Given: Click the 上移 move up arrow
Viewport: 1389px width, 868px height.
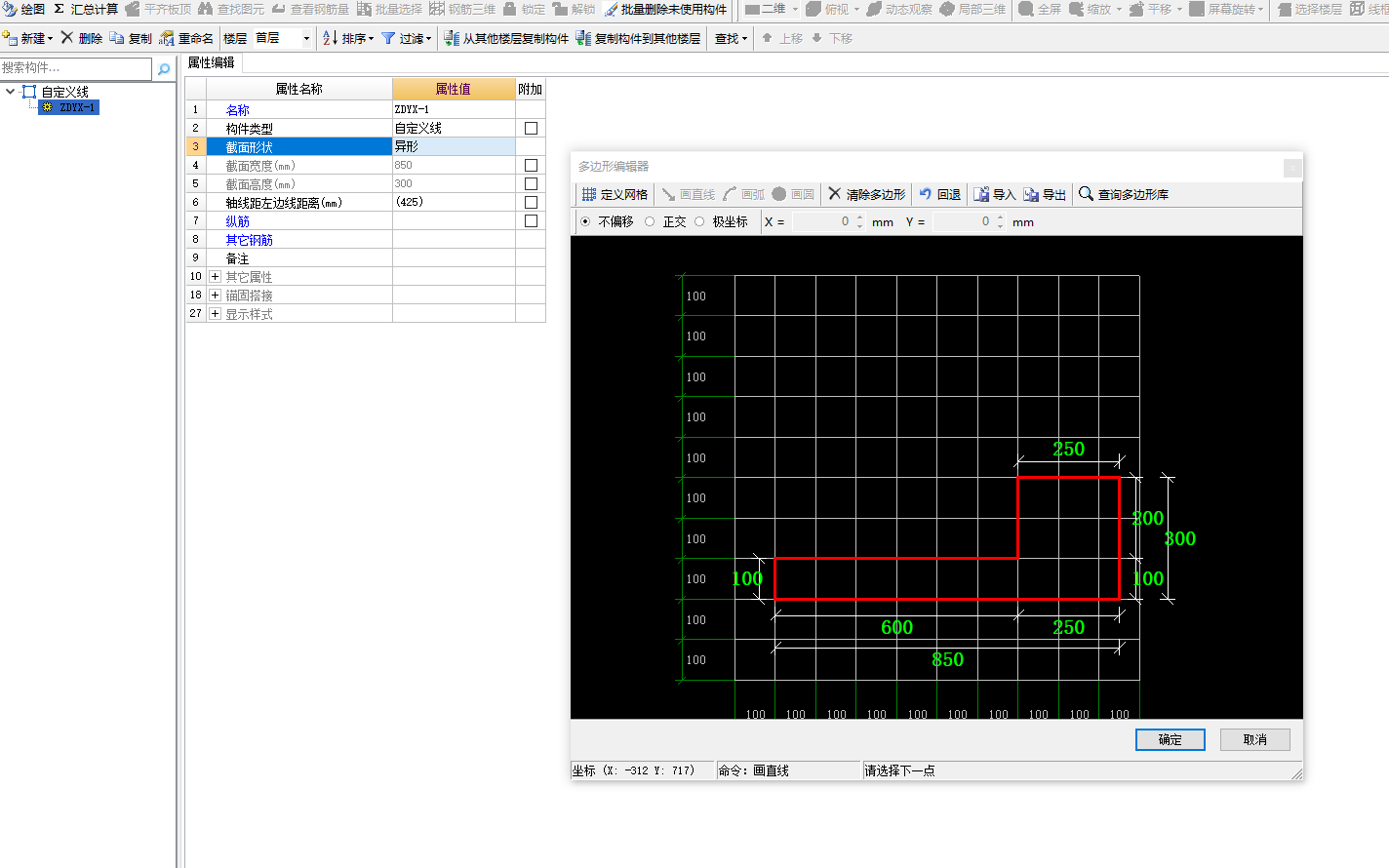Looking at the screenshot, I should click(768, 38).
